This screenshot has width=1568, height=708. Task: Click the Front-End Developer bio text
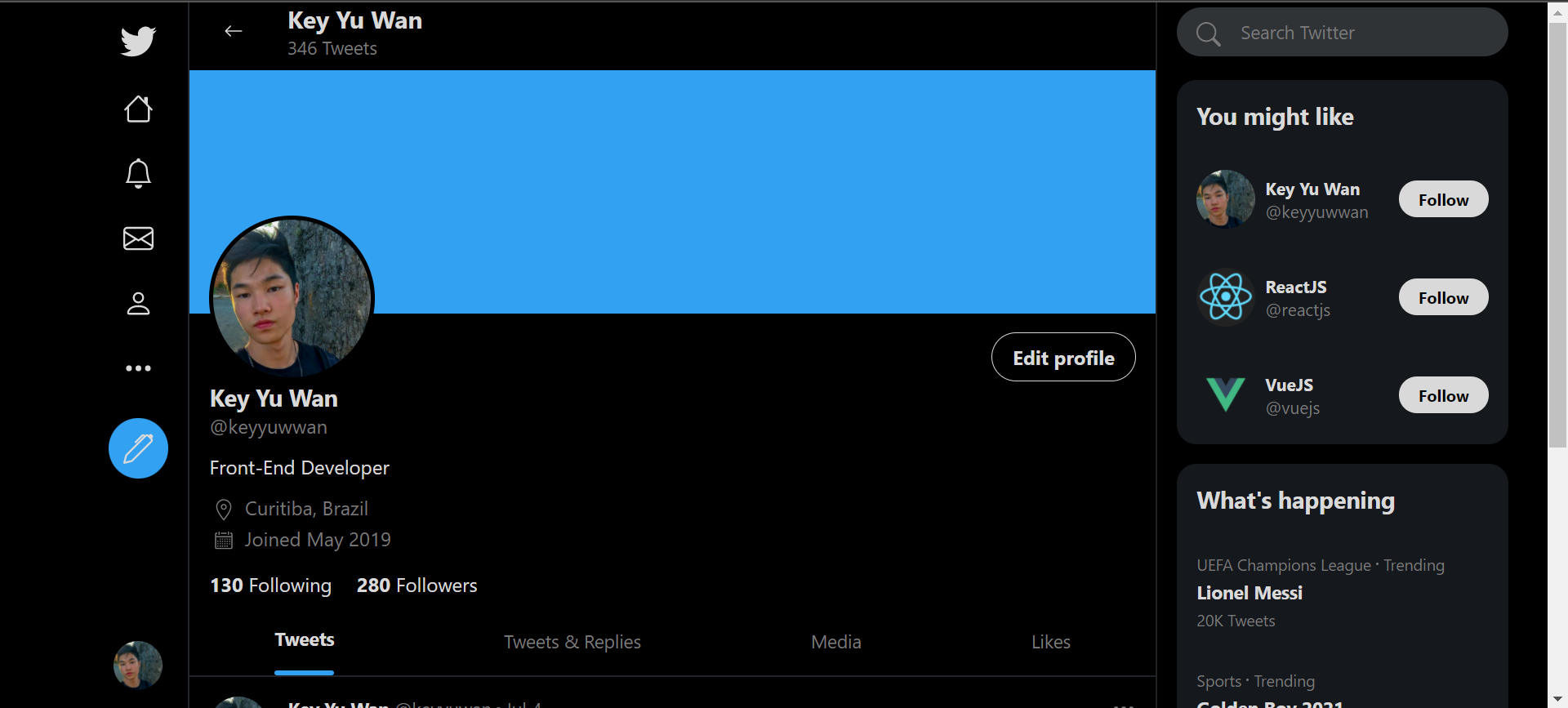coord(300,468)
